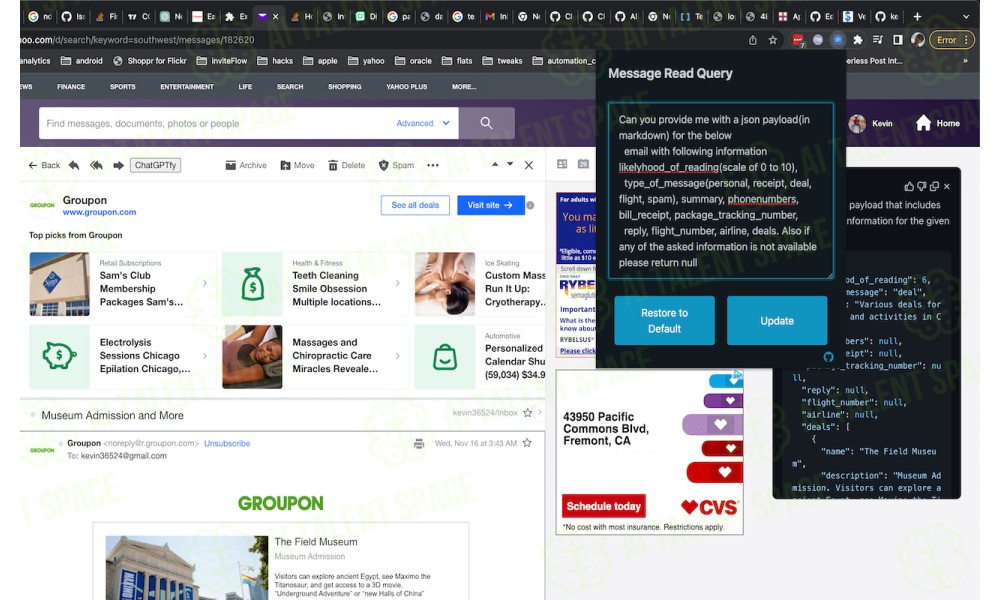Open the media queue icon in toolbar
Screen dimensions: 1000x600
[x=878, y=40]
